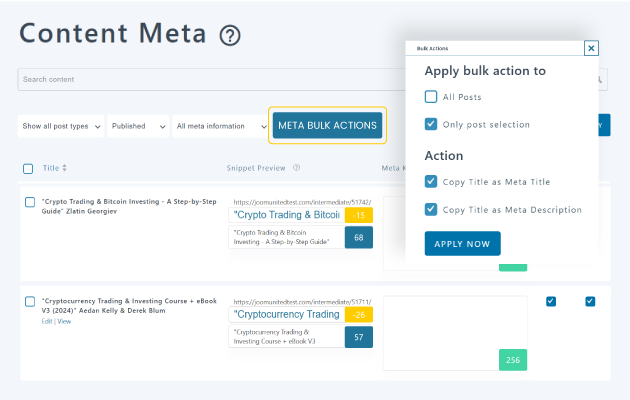
Task: Click the yellow -26 title length badge
Action: pyautogui.click(x=358, y=315)
